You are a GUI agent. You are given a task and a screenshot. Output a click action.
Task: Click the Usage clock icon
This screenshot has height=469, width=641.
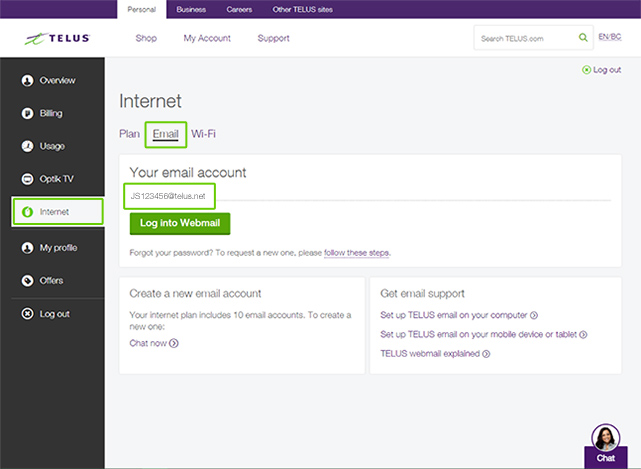(x=27, y=146)
